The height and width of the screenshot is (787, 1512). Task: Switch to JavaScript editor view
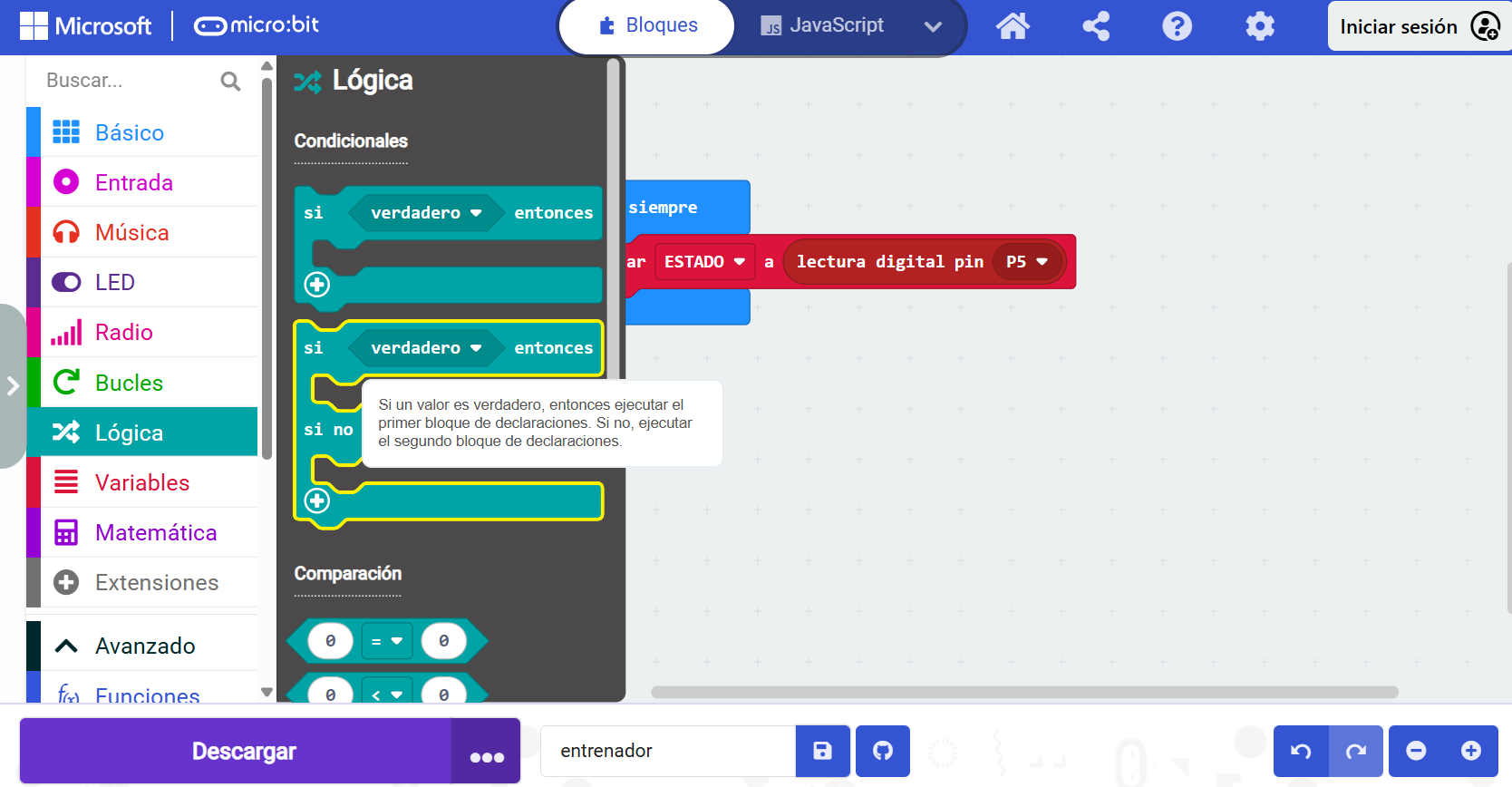pyautogui.click(x=822, y=26)
